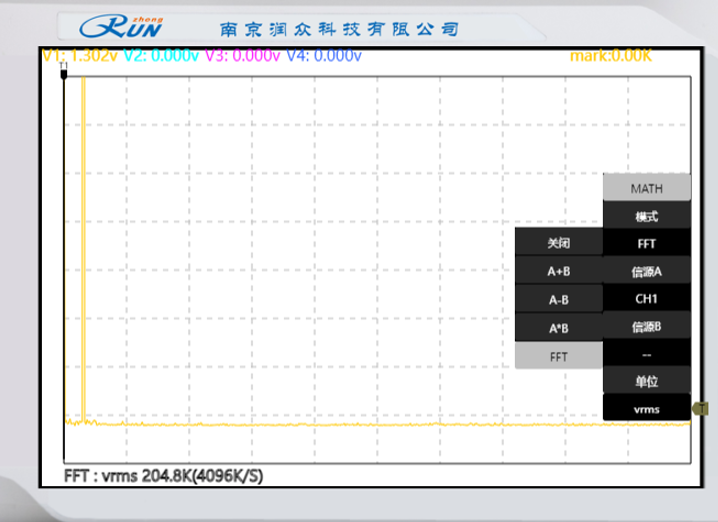The width and height of the screenshot is (718, 522).
Task: Select the cyan V2 channel voltage readout
Action: pos(161,56)
